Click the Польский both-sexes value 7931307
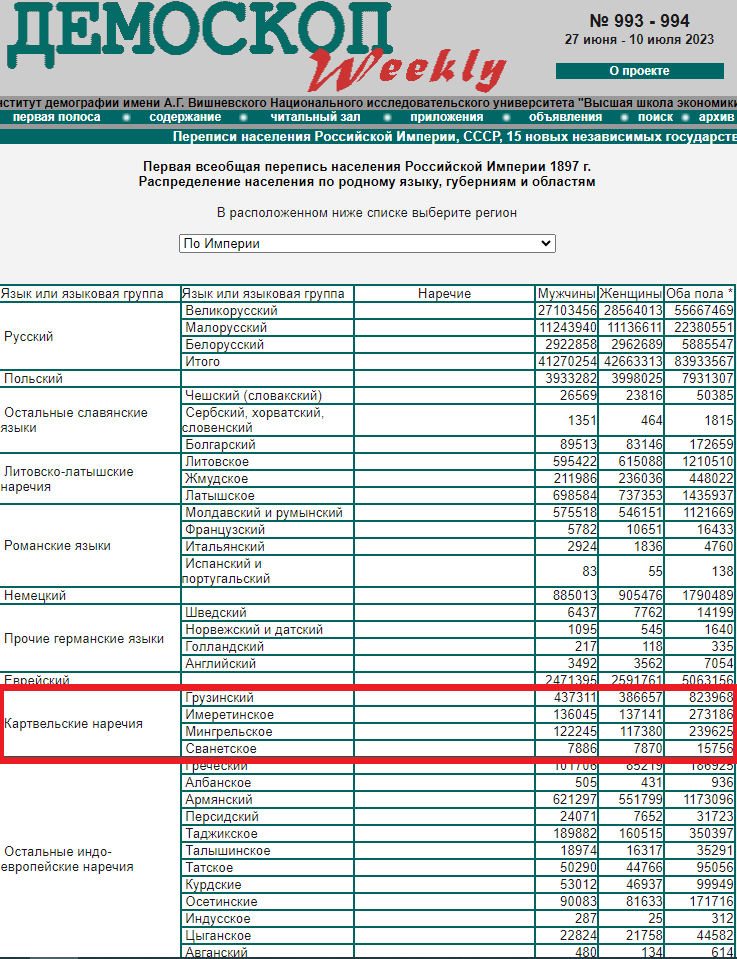The image size is (737, 959). [x=708, y=379]
